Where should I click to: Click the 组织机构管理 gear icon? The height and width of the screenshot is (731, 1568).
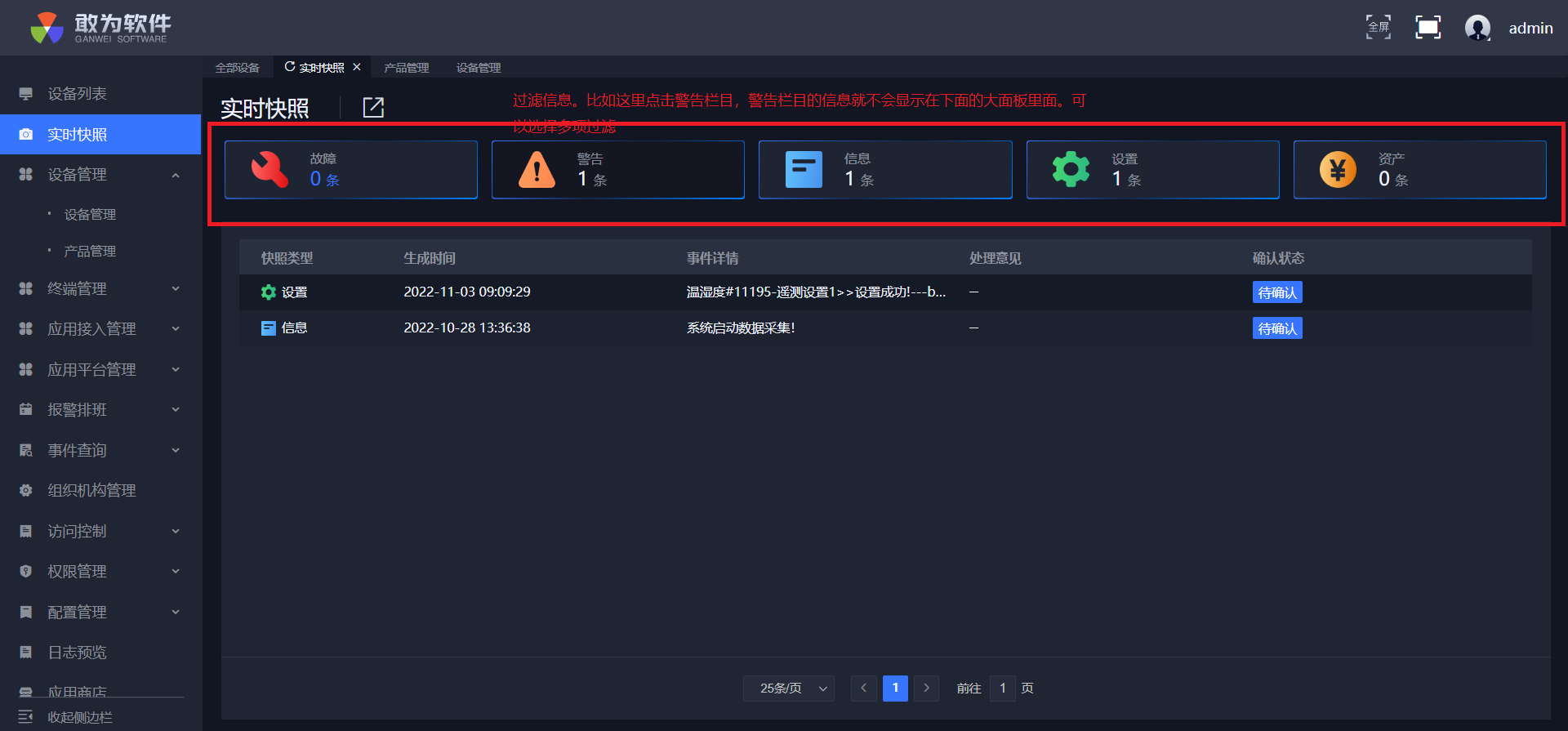(x=26, y=491)
